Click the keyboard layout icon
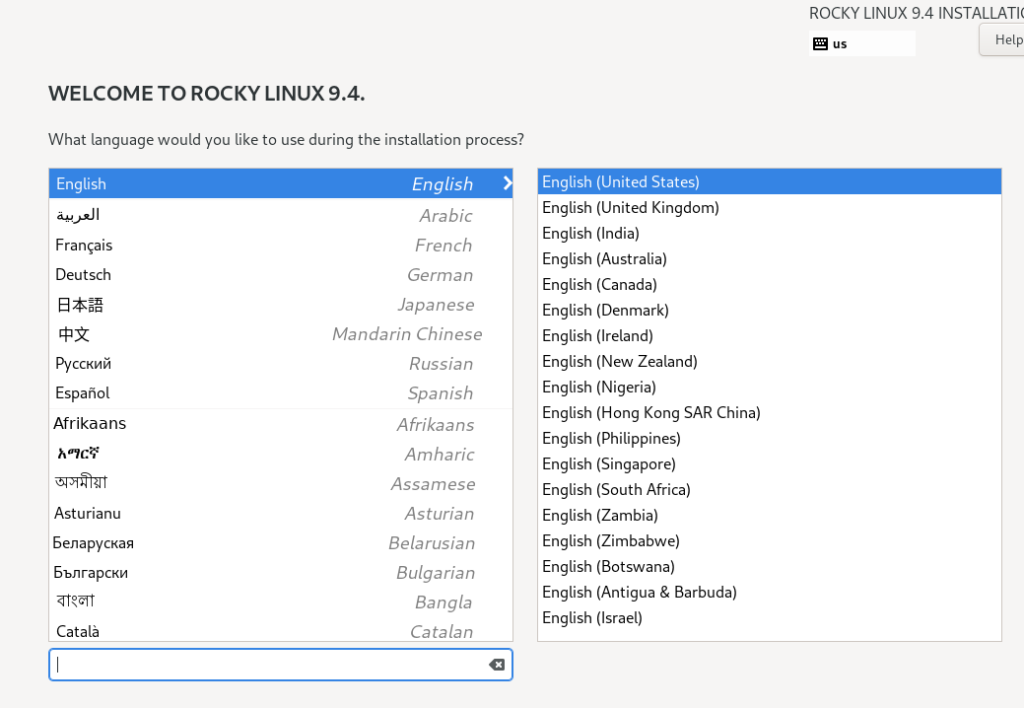The width and height of the screenshot is (1024, 708). point(820,44)
